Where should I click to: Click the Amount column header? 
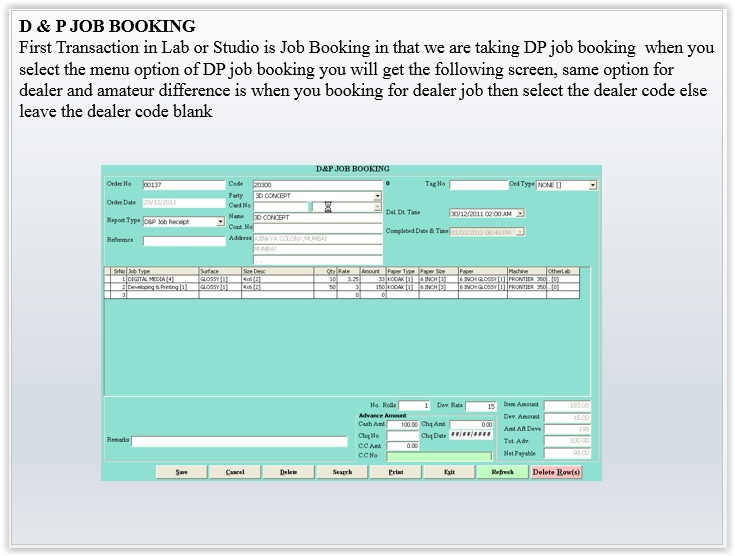[x=373, y=271]
